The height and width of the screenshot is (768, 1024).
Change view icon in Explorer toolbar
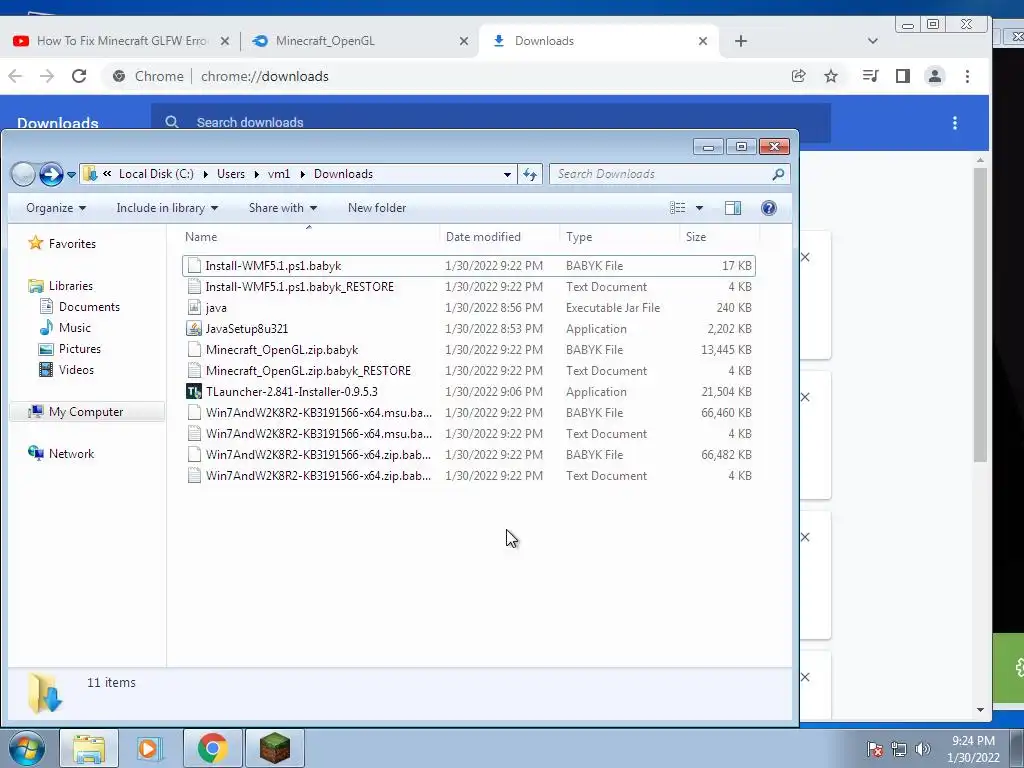(x=677, y=208)
